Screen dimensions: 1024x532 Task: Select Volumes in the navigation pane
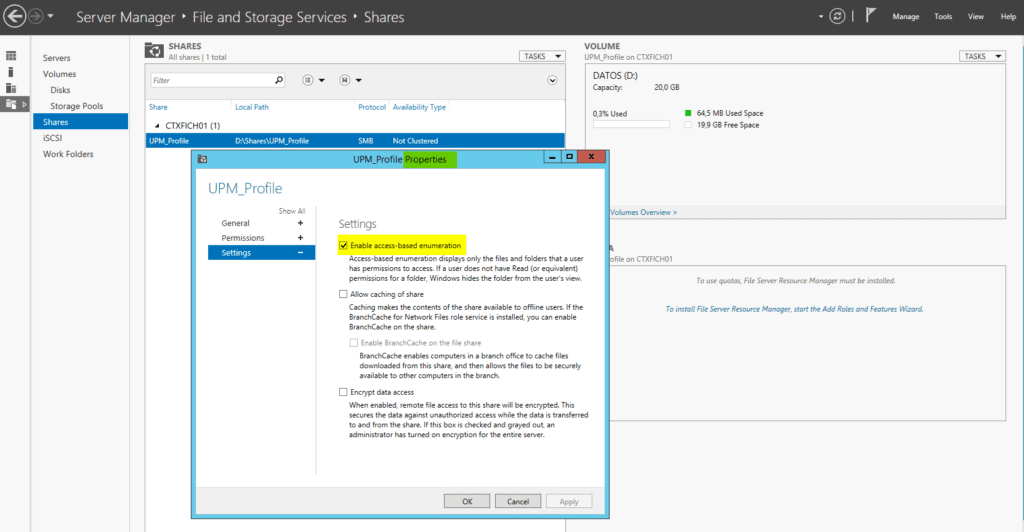tap(59, 74)
